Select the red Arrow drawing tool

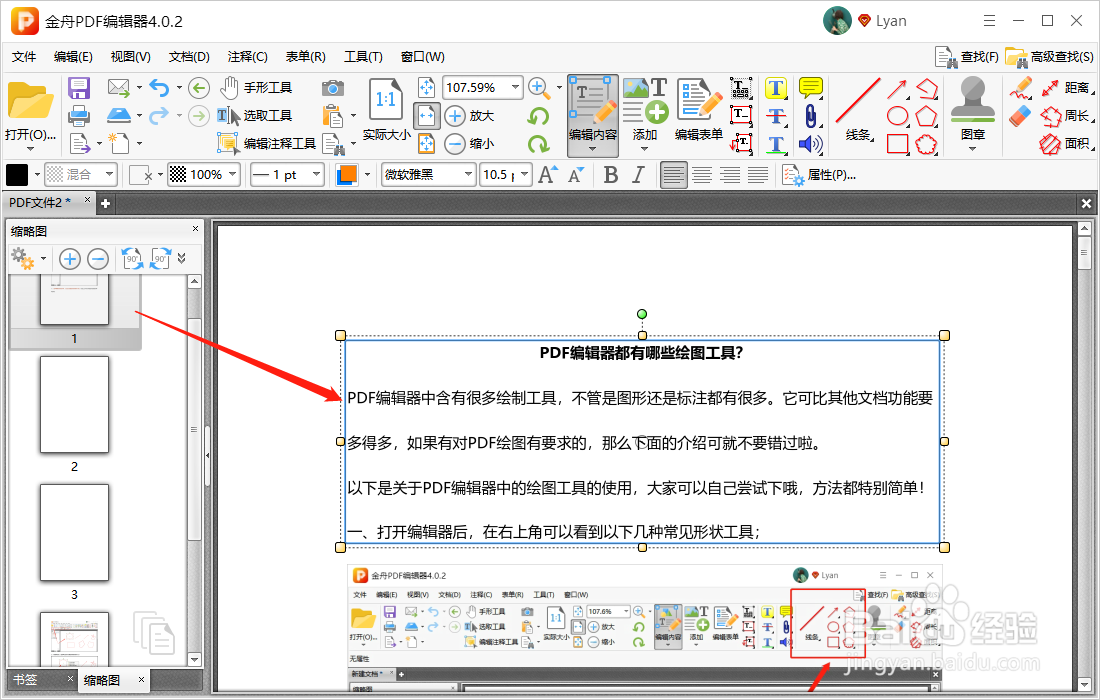point(897,88)
